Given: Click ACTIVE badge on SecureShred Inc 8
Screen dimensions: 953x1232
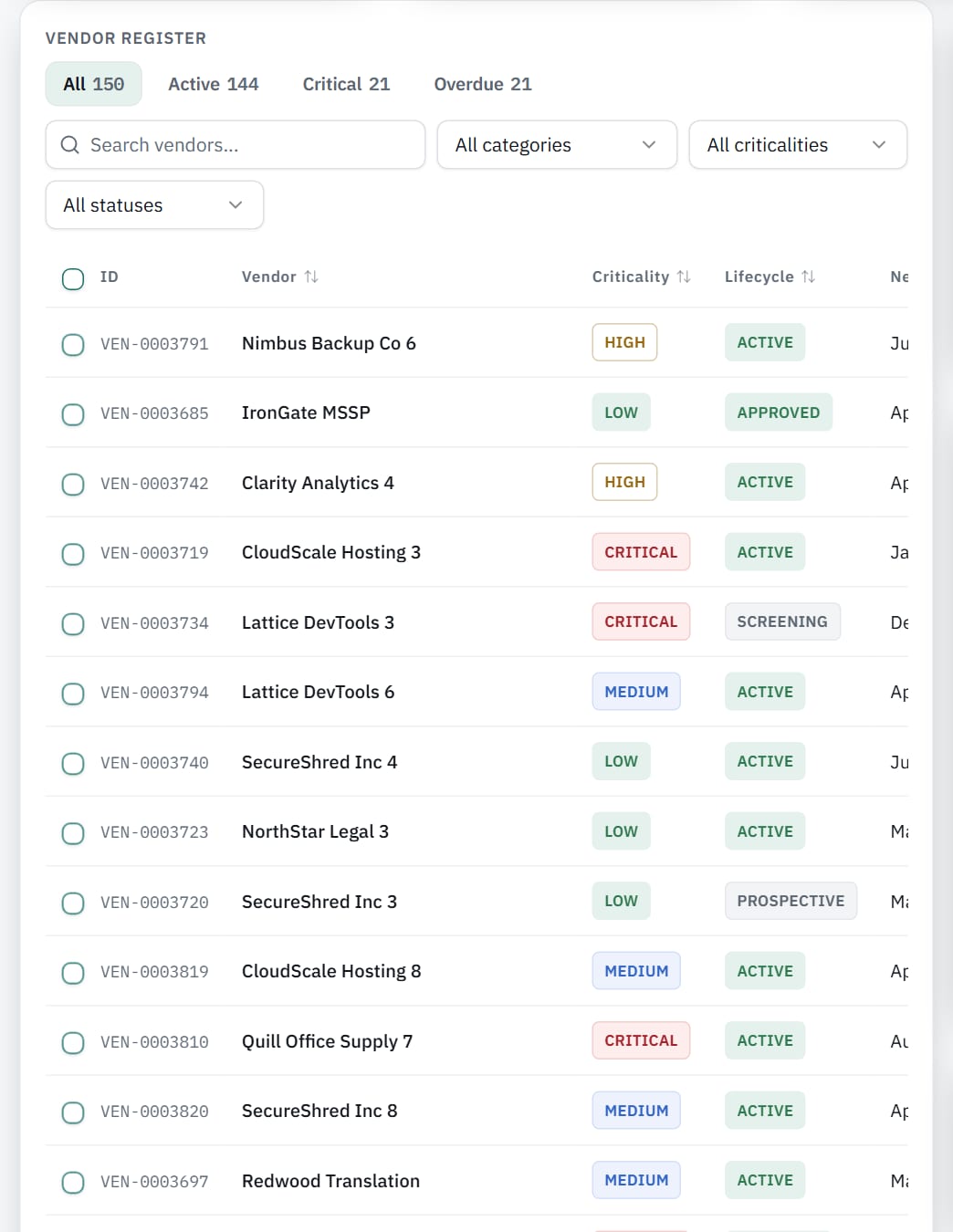Looking at the screenshot, I should point(765,1111).
